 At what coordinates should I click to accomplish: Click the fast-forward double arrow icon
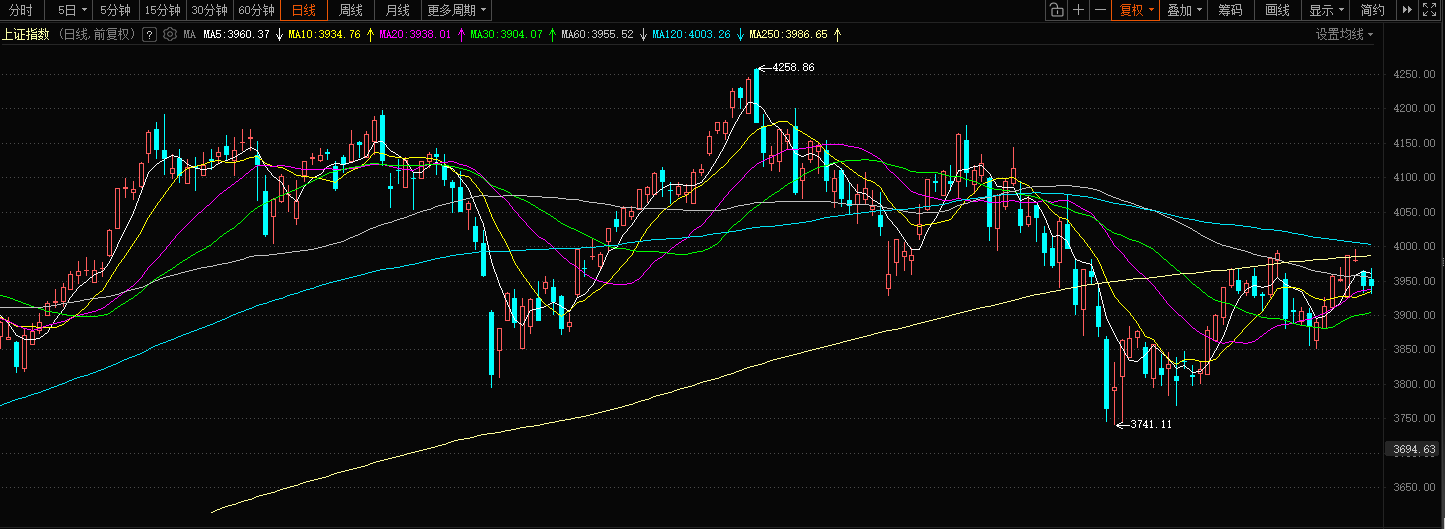[1406, 10]
